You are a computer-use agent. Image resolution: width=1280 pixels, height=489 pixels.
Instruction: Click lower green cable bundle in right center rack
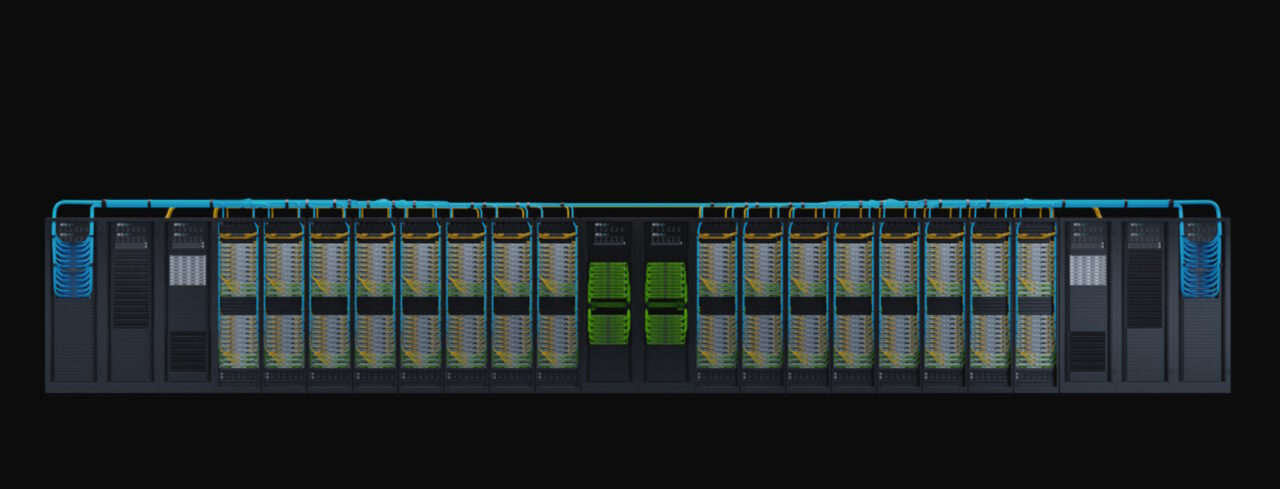pyautogui.click(x=665, y=326)
